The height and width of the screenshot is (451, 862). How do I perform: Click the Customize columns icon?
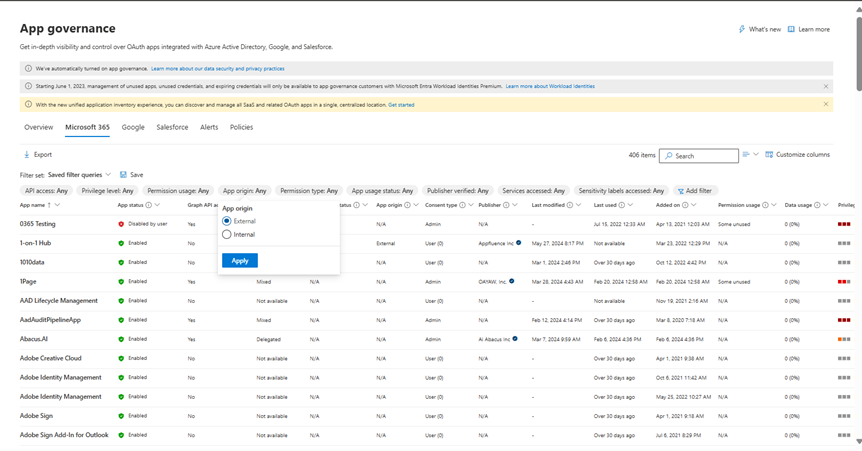click(769, 155)
